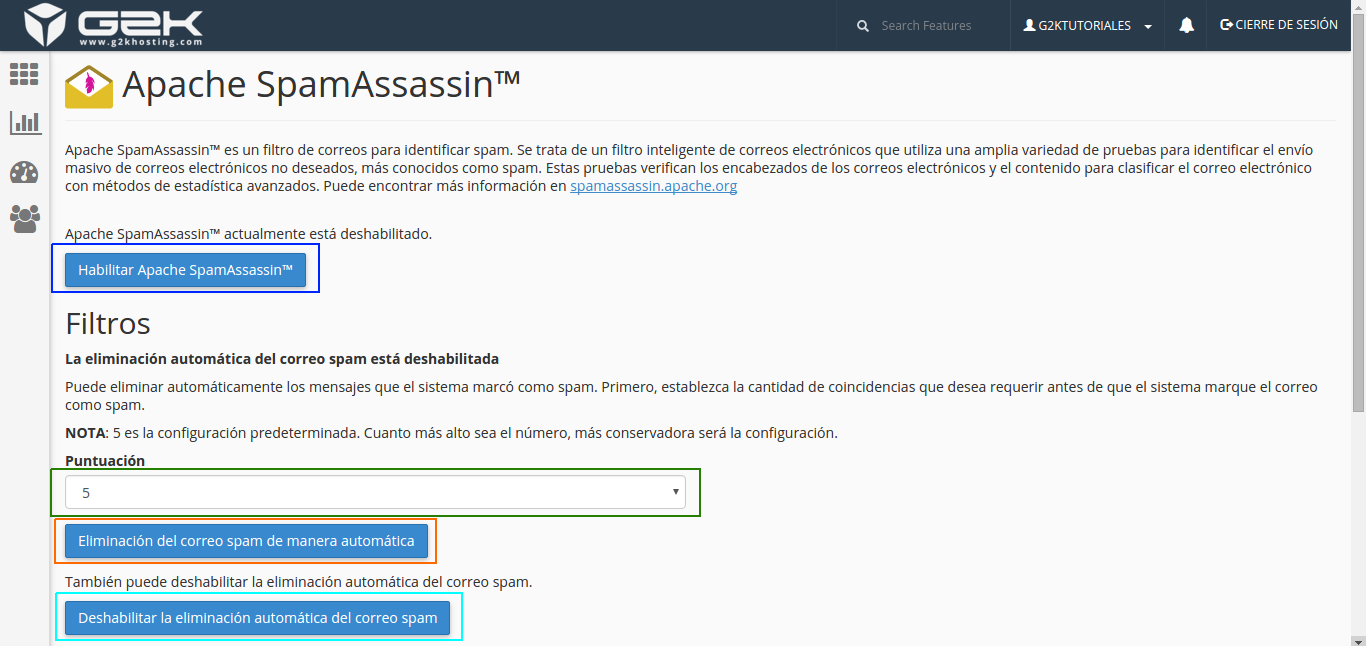Screen dimensions: 1366x646
Task: Open the Puntuación score dropdown
Action: pyautogui.click(x=376, y=492)
